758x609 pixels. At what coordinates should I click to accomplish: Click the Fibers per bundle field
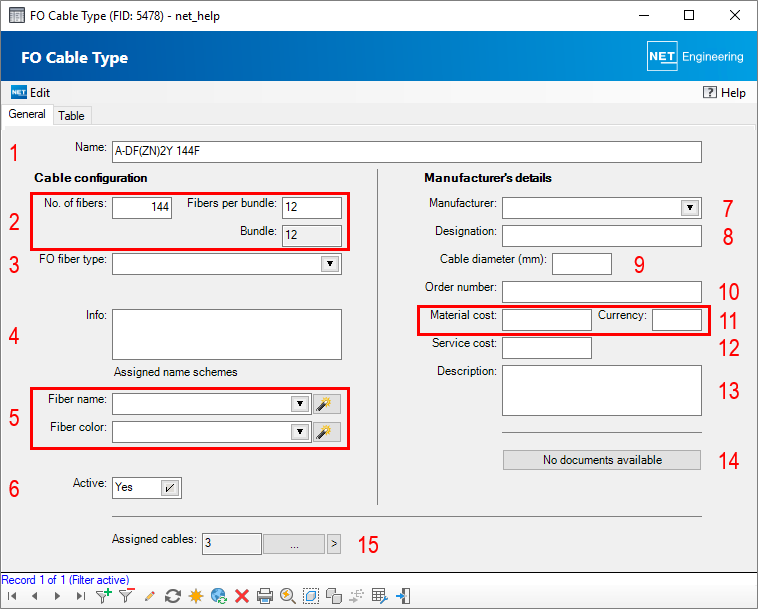click(312, 208)
